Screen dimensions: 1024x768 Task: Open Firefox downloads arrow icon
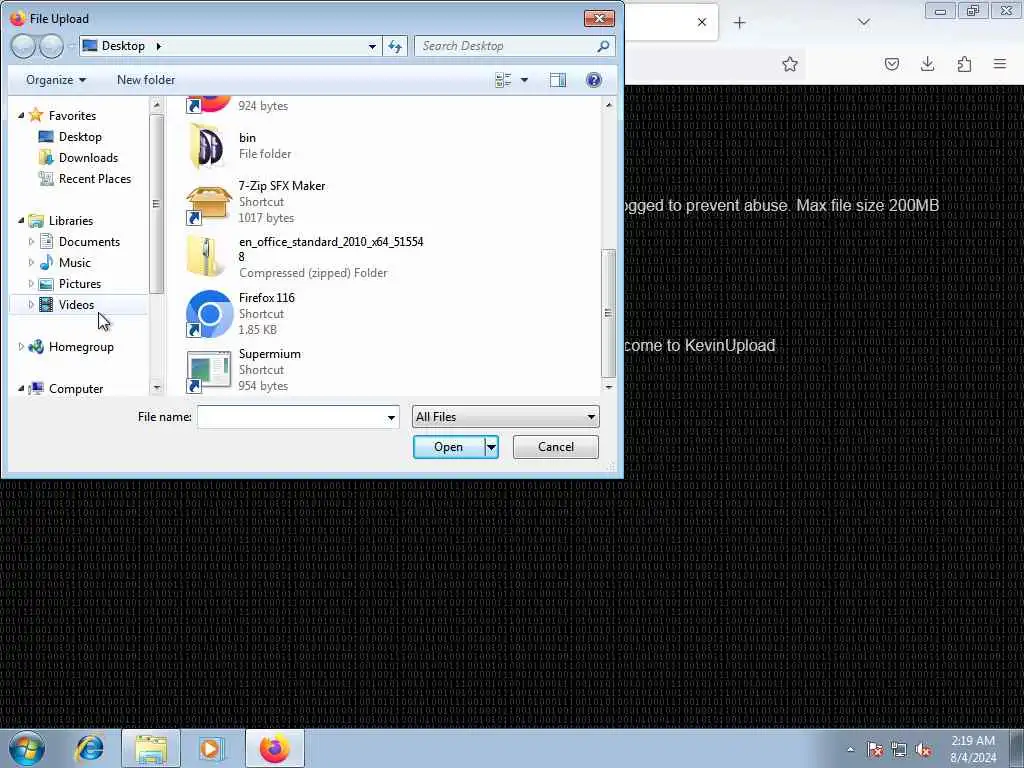(927, 64)
